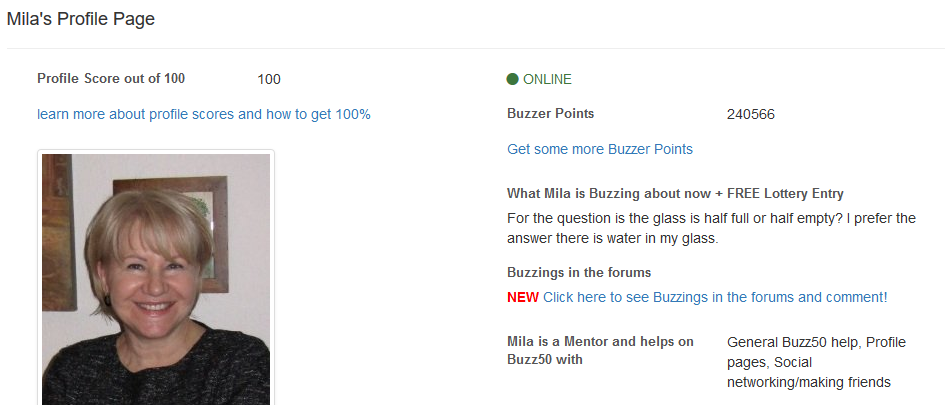
Task: Click the ONLINE status text
Action: (x=547, y=79)
